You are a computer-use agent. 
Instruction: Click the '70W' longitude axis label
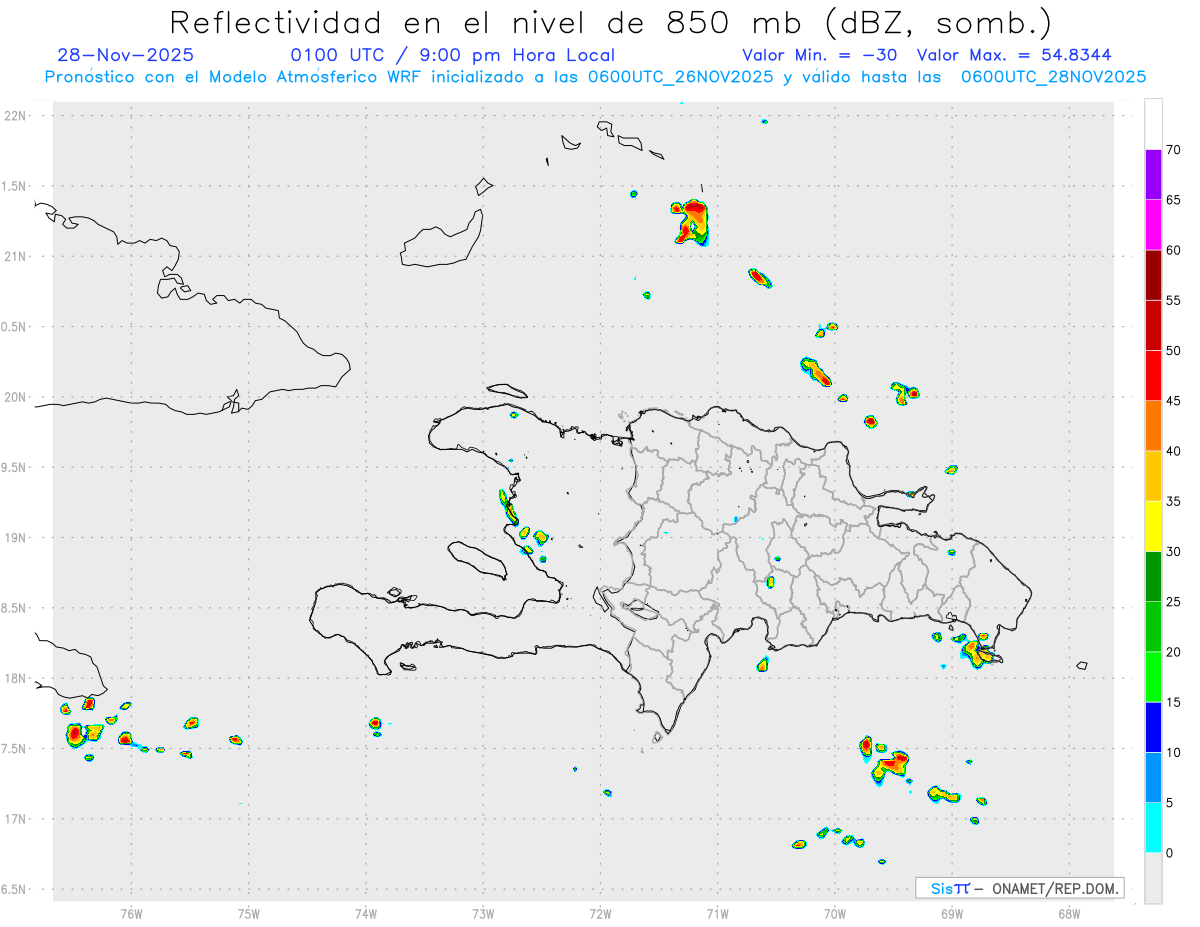pyautogui.click(x=835, y=913)
